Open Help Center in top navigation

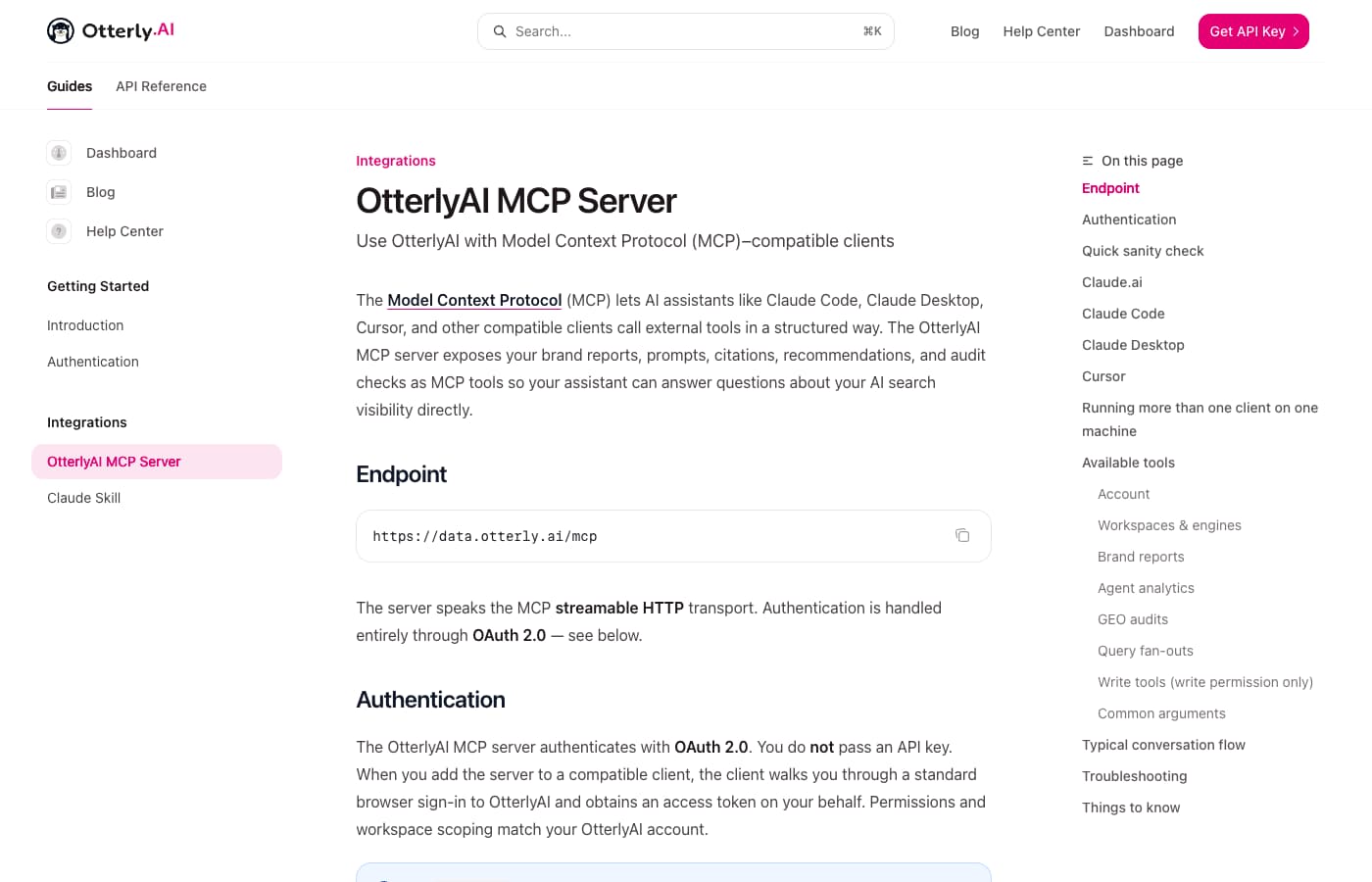(1042, 31)
